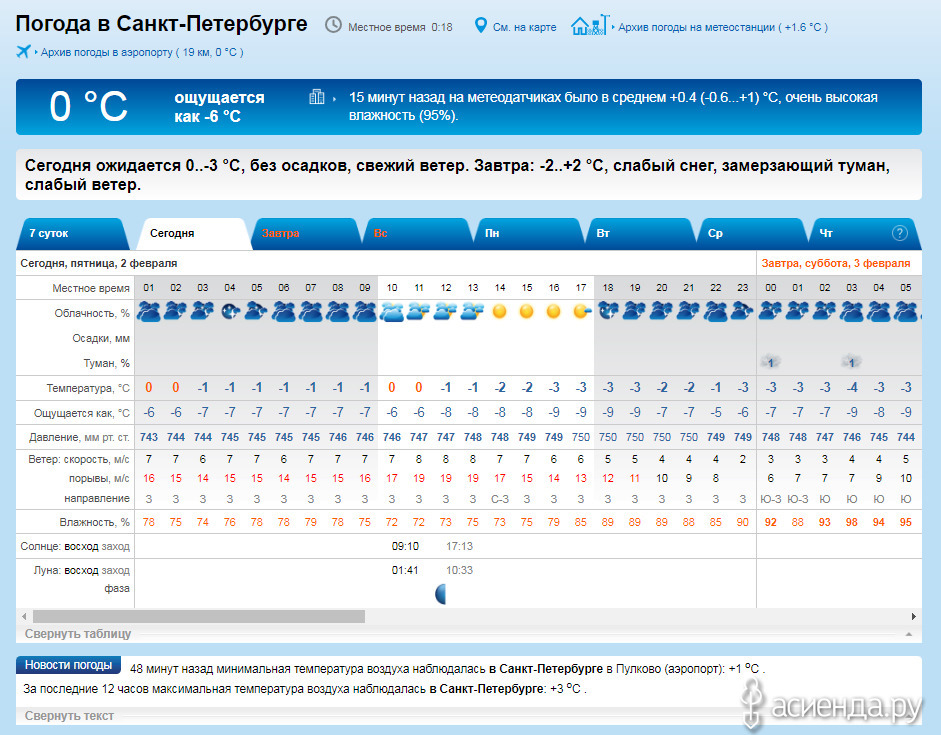The height and width of the screenshot is (735, 941).
Task: Click the humidity value 98
Action: 852,522
